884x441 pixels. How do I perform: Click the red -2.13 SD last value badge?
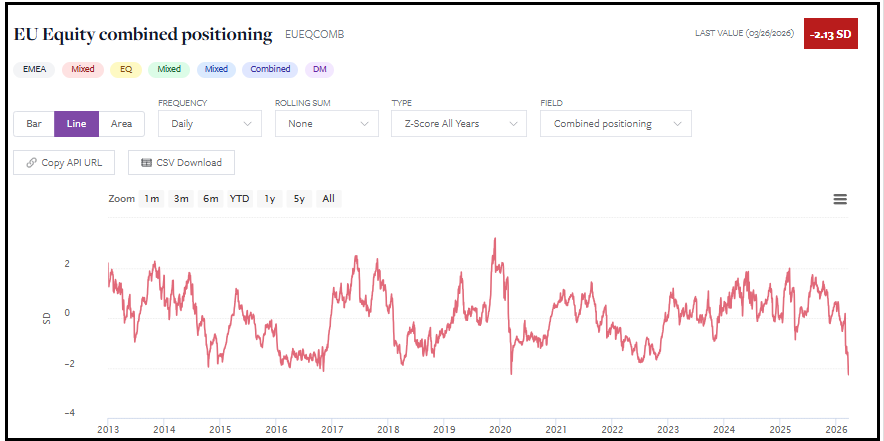tap(830, 34)
